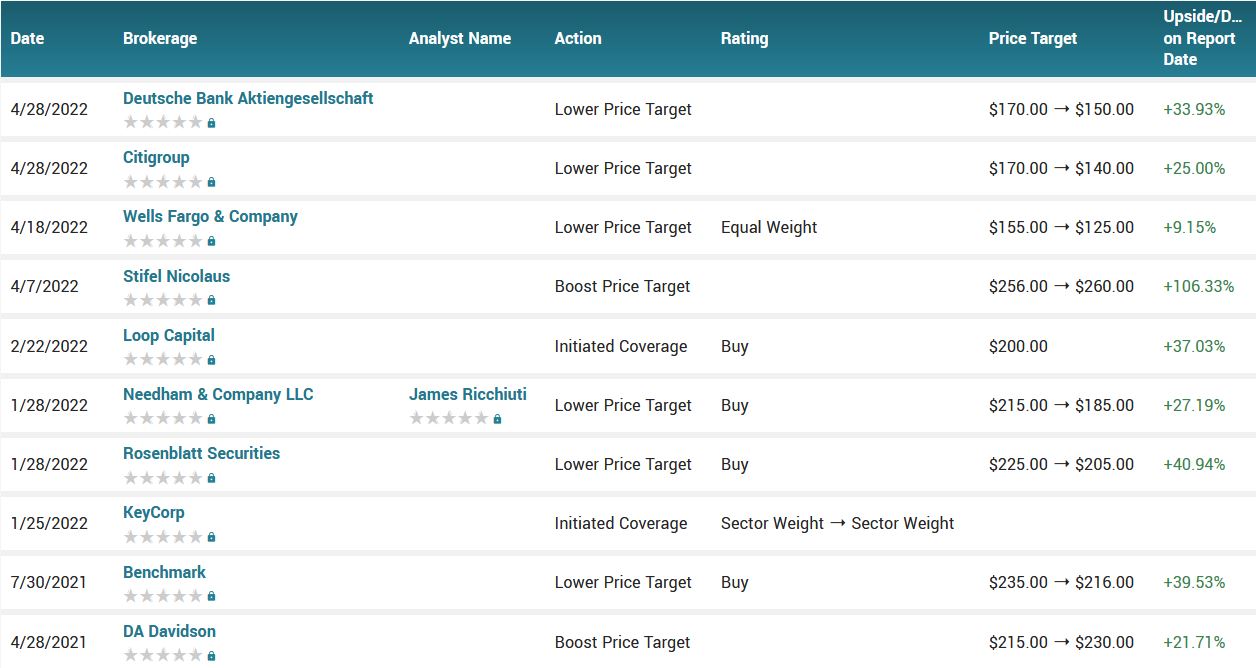
Task: Open the Stifel Nicolaus brokerage link
Action: 176,276
